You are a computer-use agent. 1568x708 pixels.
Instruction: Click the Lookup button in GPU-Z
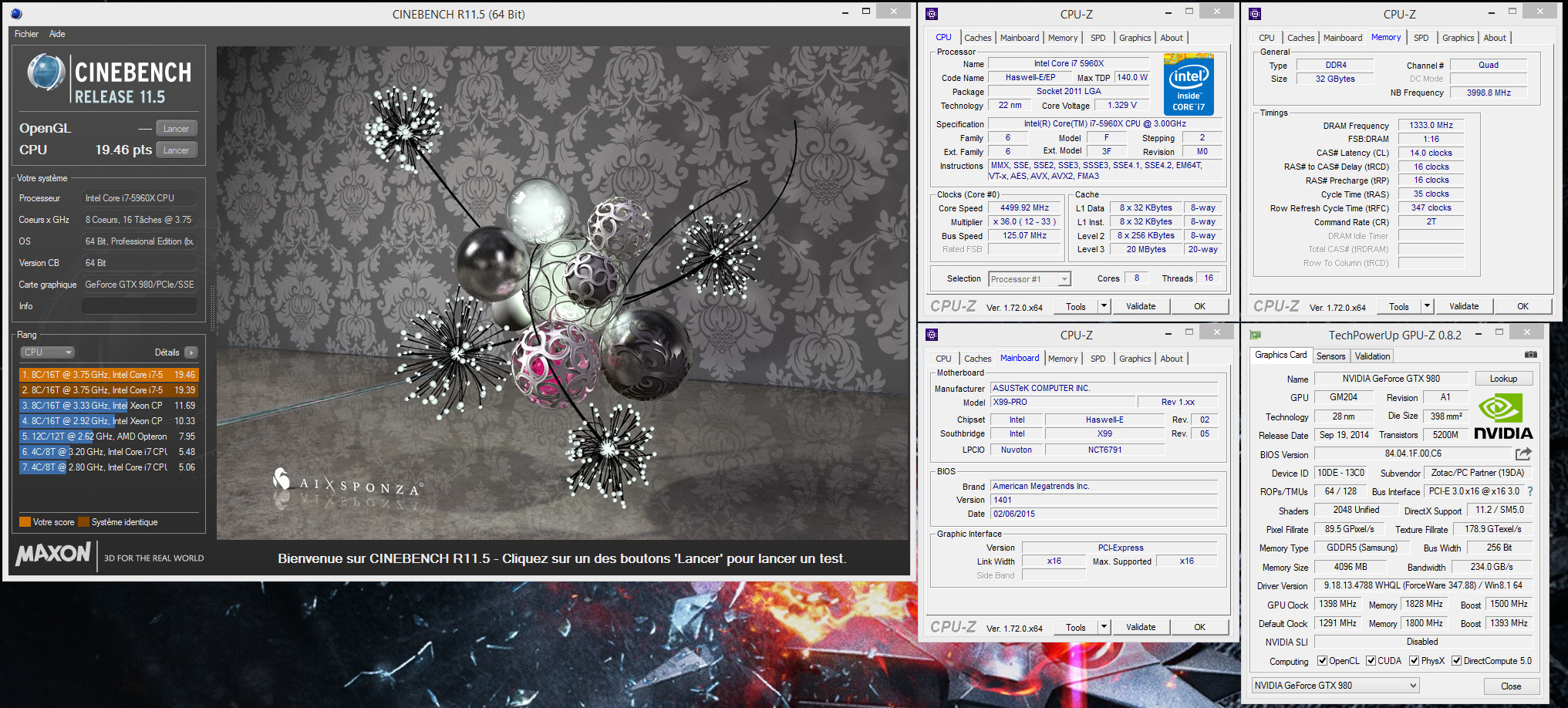1503,379
